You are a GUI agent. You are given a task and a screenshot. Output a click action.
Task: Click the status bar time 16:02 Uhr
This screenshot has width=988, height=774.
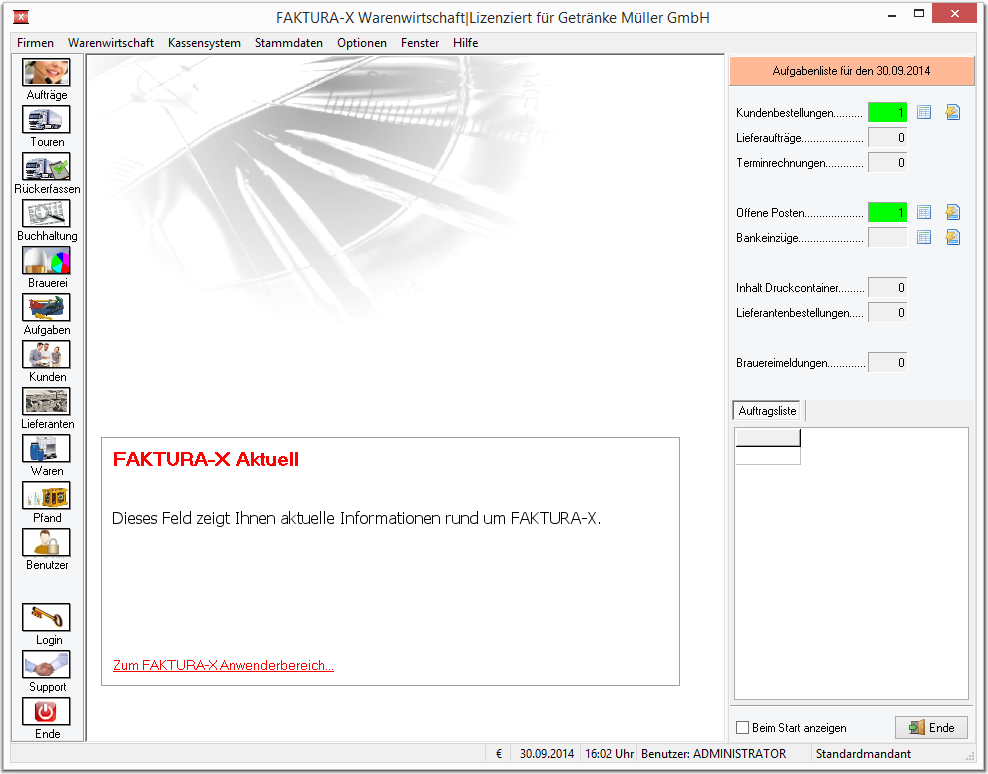coord(609,753)
